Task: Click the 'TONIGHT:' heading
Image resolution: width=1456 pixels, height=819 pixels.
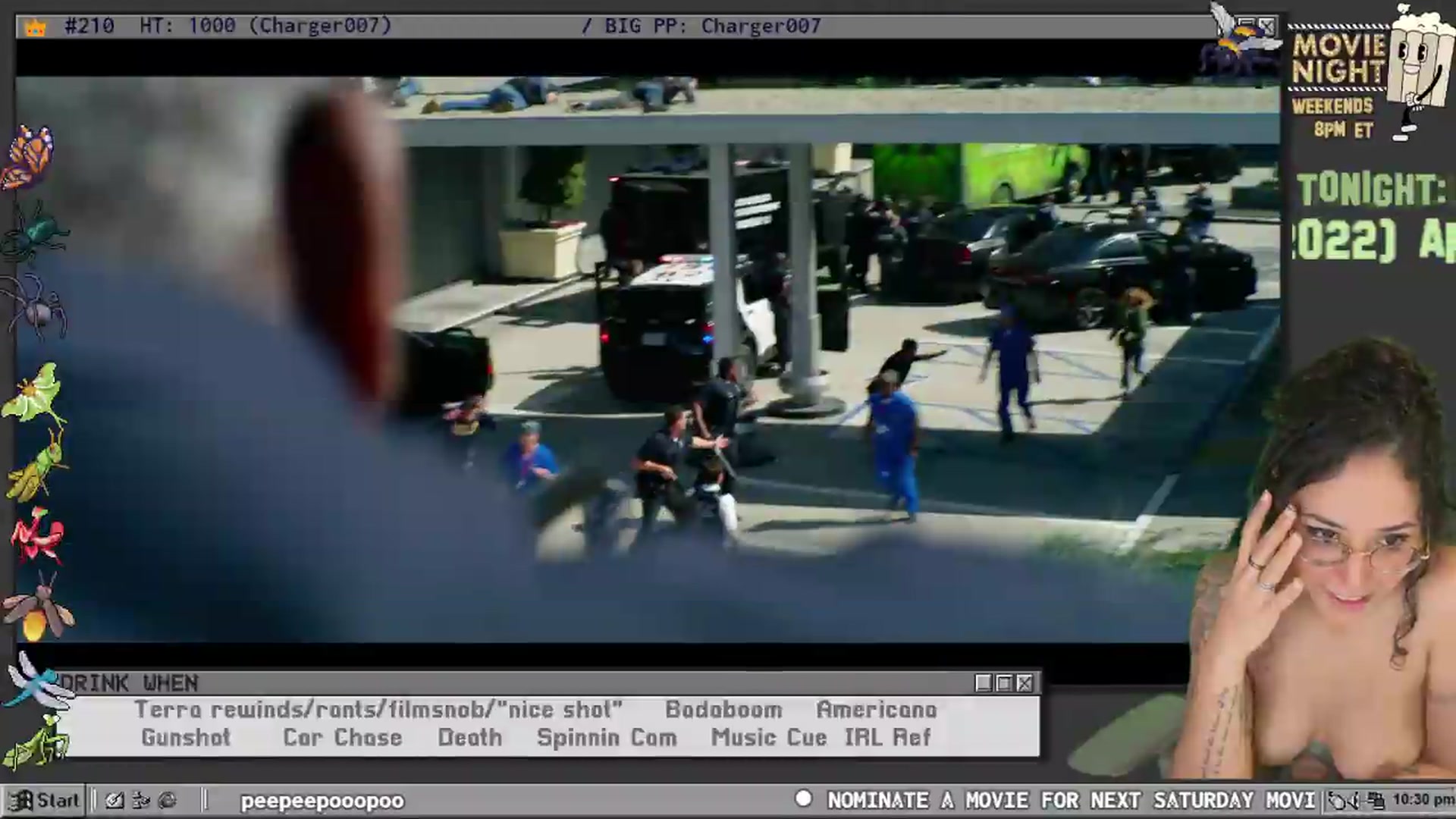Action: click(x=1371, y=190)
